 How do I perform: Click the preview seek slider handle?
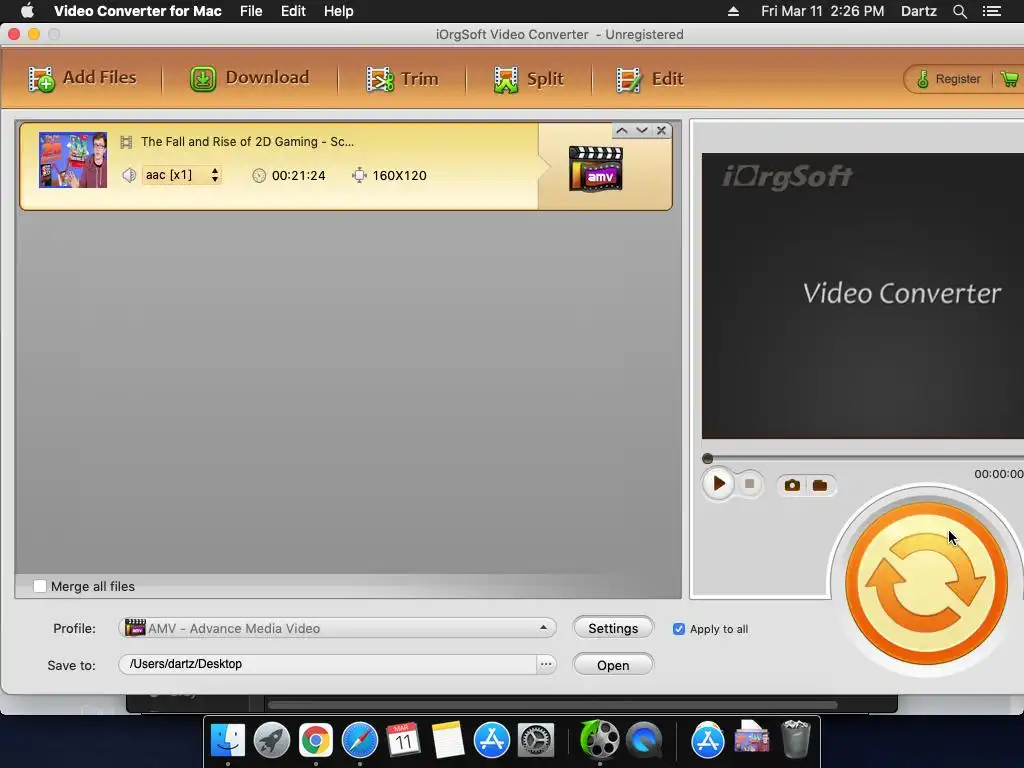tap(707, 458)
